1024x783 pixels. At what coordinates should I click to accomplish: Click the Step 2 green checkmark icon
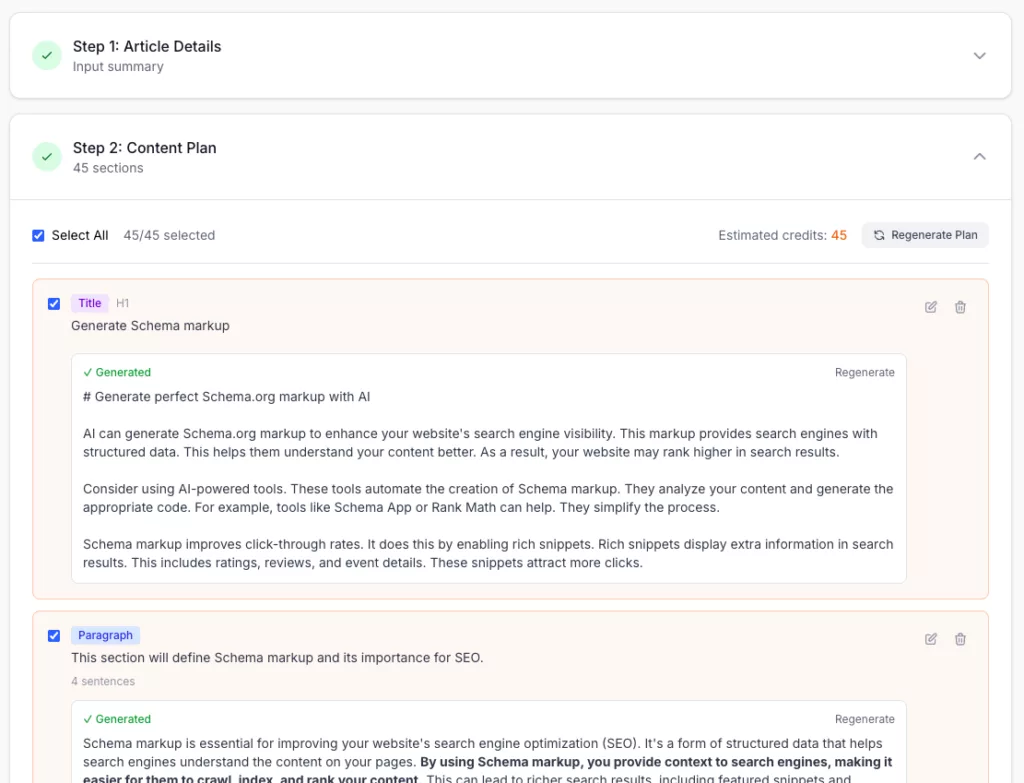tap(47, 157)
